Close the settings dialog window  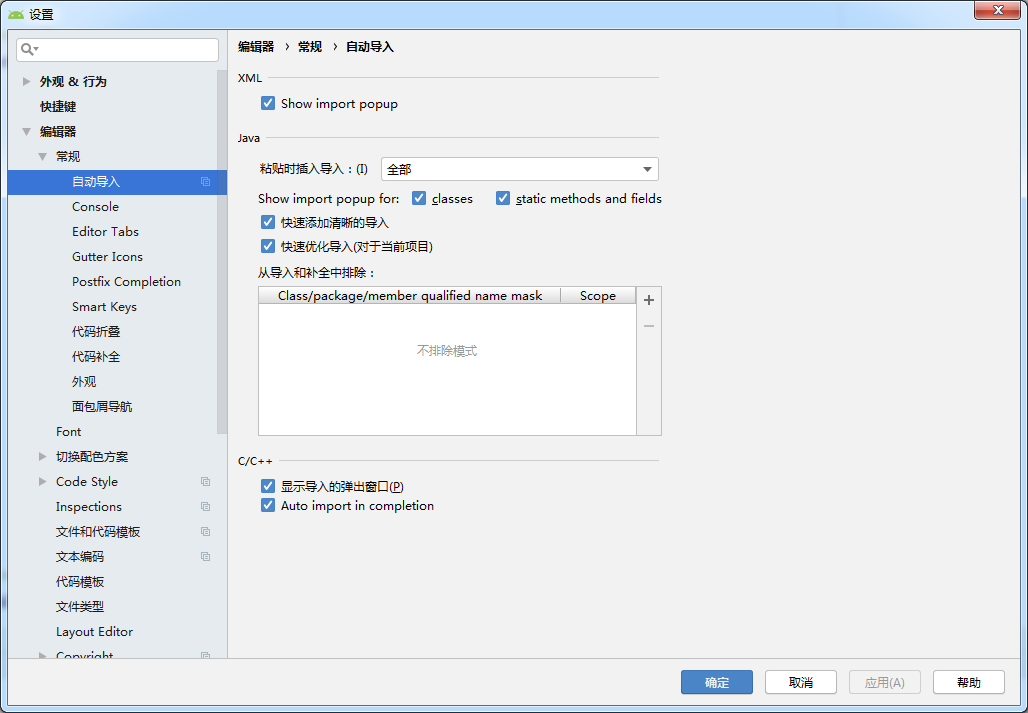click(997, 10)
